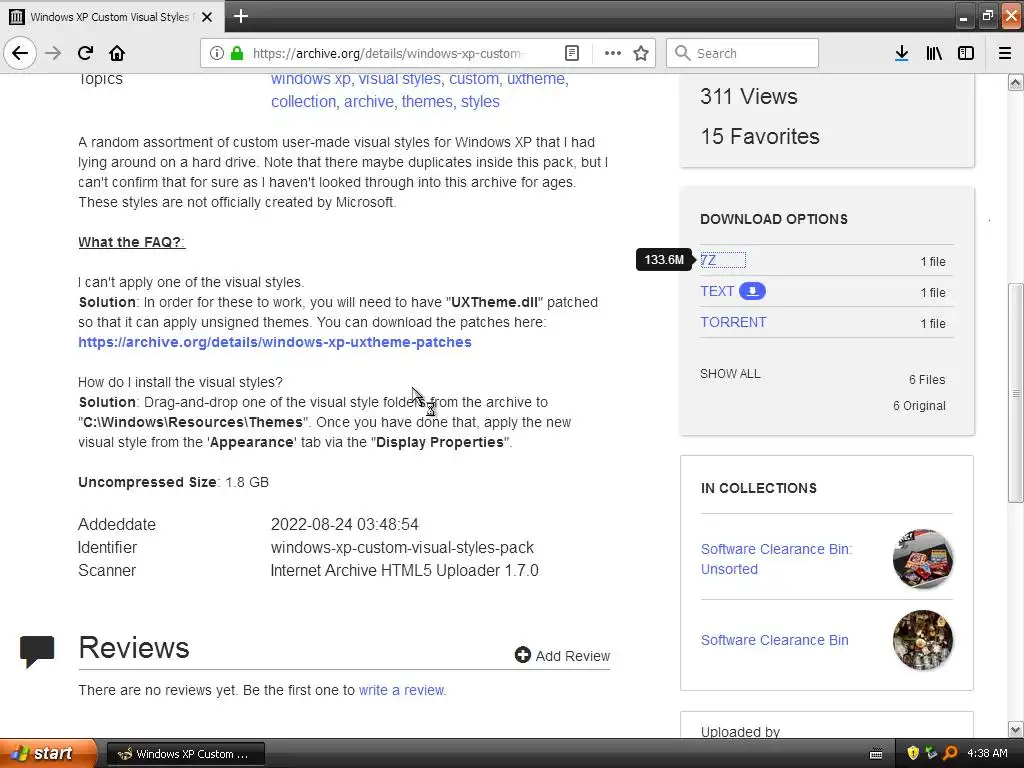The height and width of the screenshot is (768, 1024).
Task: Click the 4:38 AM clock
Action: 987,754
